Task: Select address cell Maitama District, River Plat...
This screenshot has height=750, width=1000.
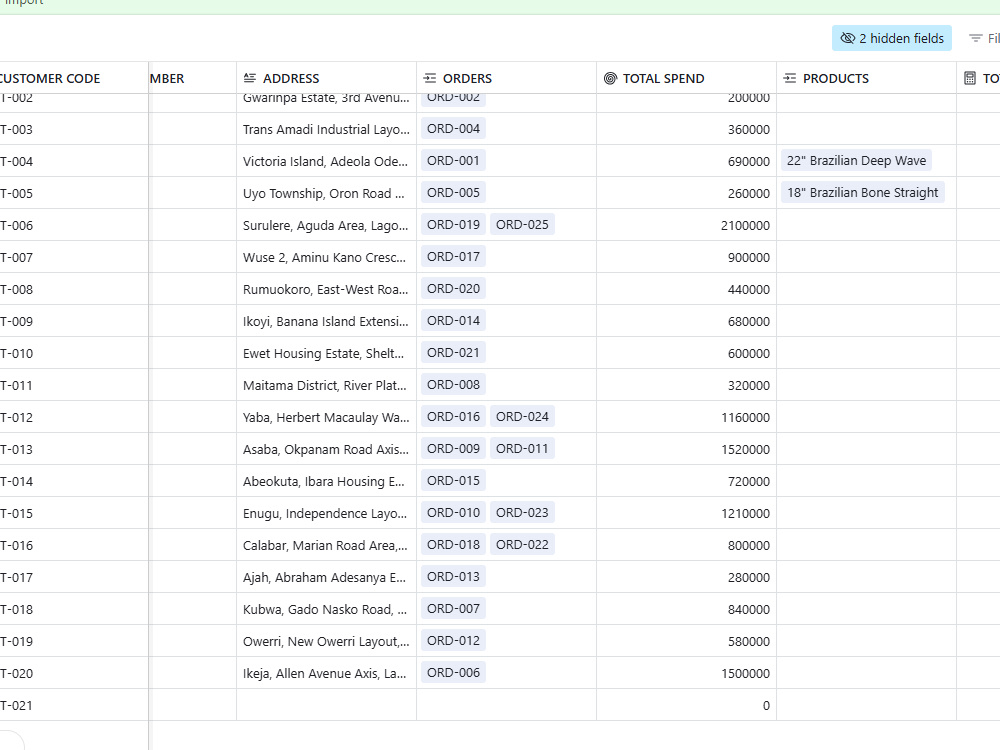Action: [327, 385]
